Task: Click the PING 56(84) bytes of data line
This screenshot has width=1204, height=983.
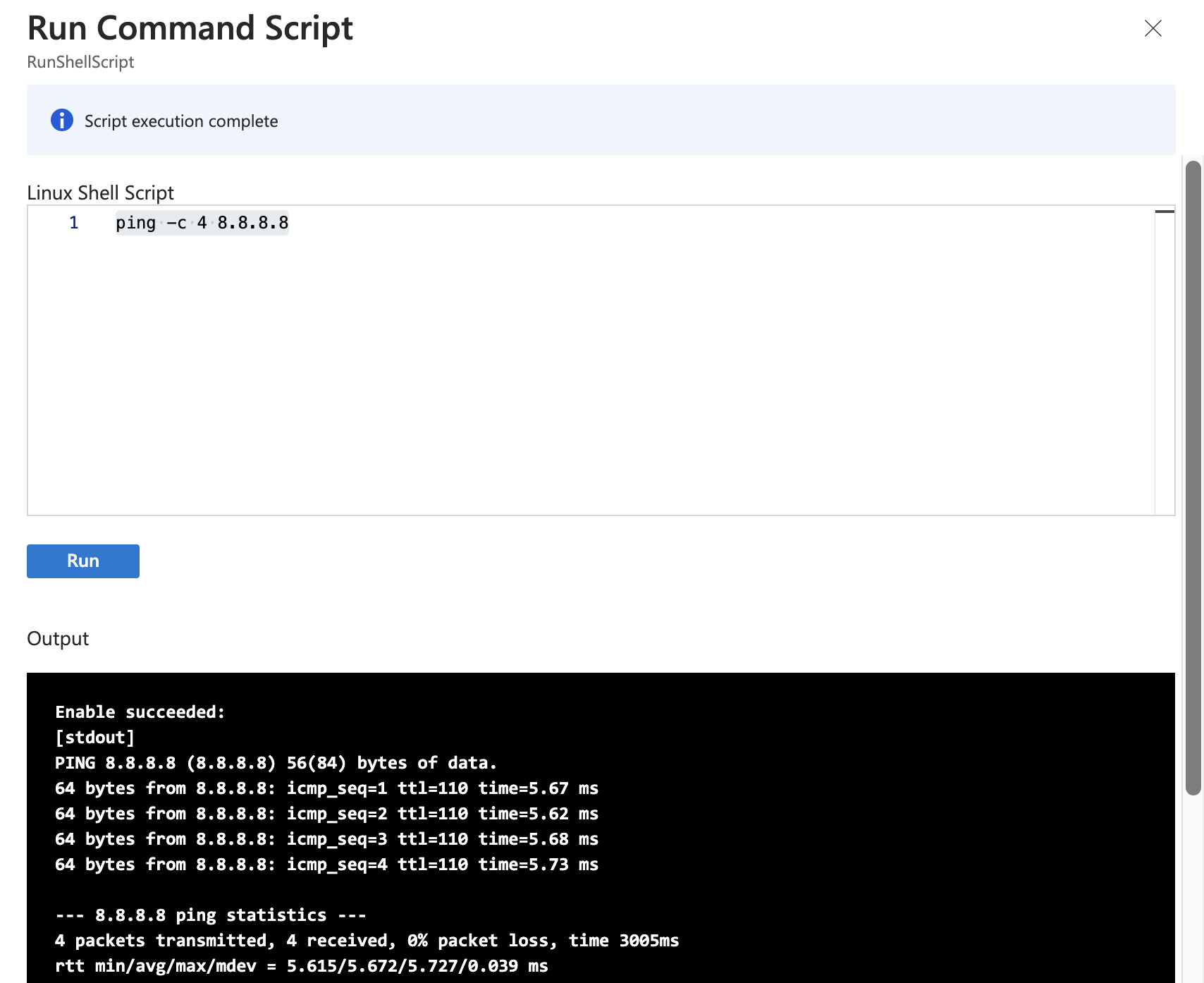Action: (x=276, y=763)
